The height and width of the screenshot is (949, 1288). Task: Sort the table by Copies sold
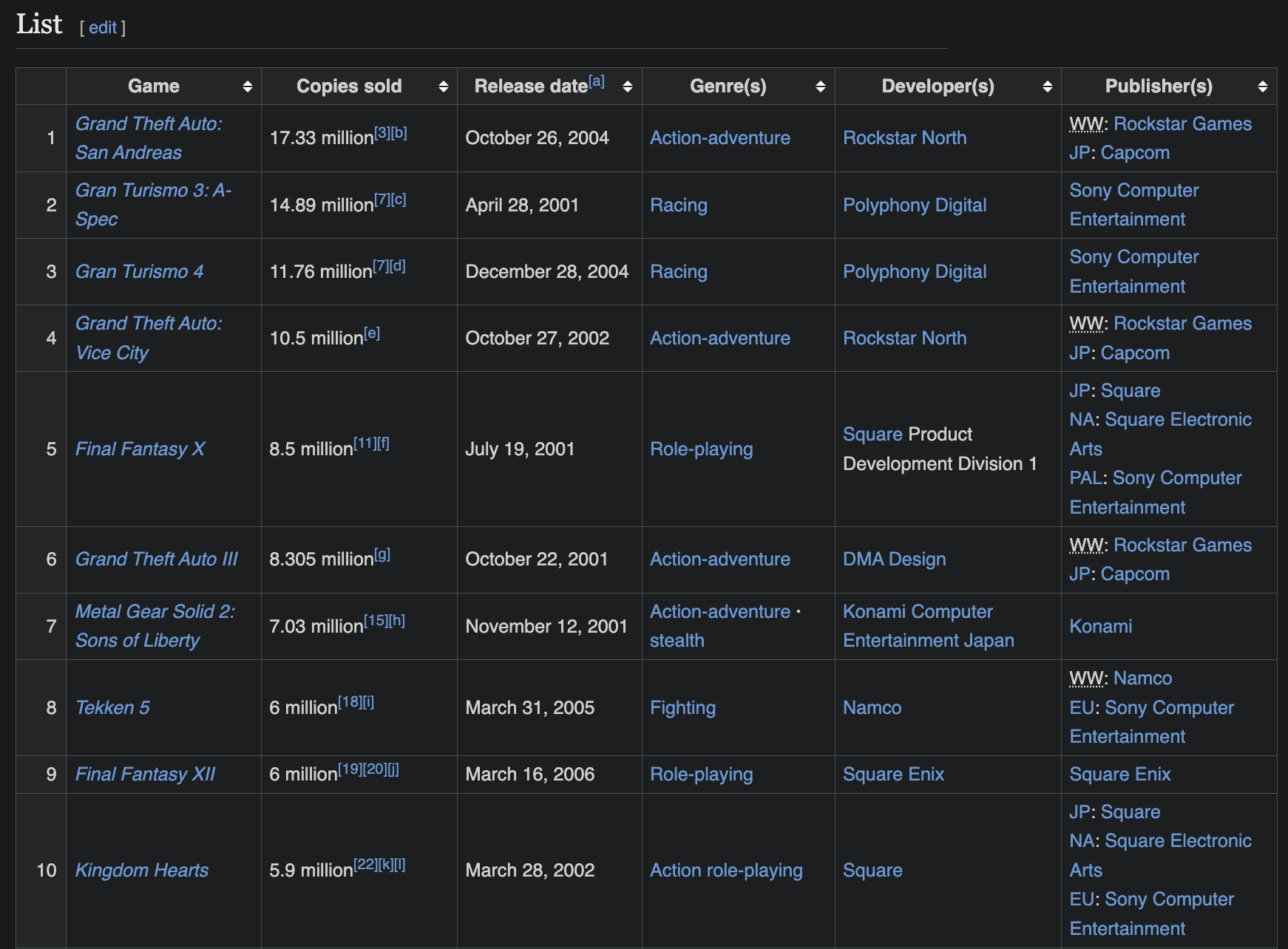(x=443, y=86)
